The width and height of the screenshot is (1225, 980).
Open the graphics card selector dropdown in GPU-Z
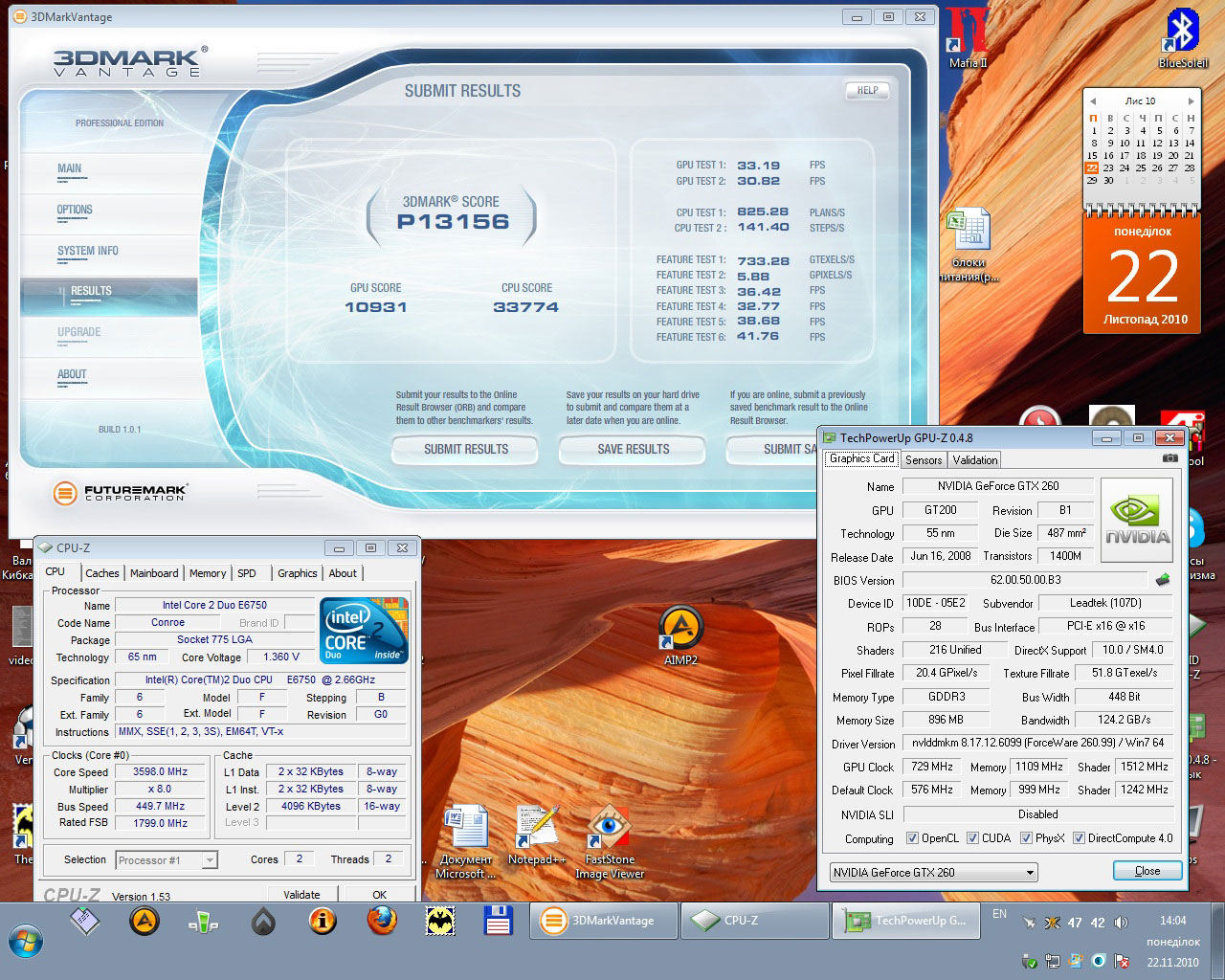tap(933, 873)
